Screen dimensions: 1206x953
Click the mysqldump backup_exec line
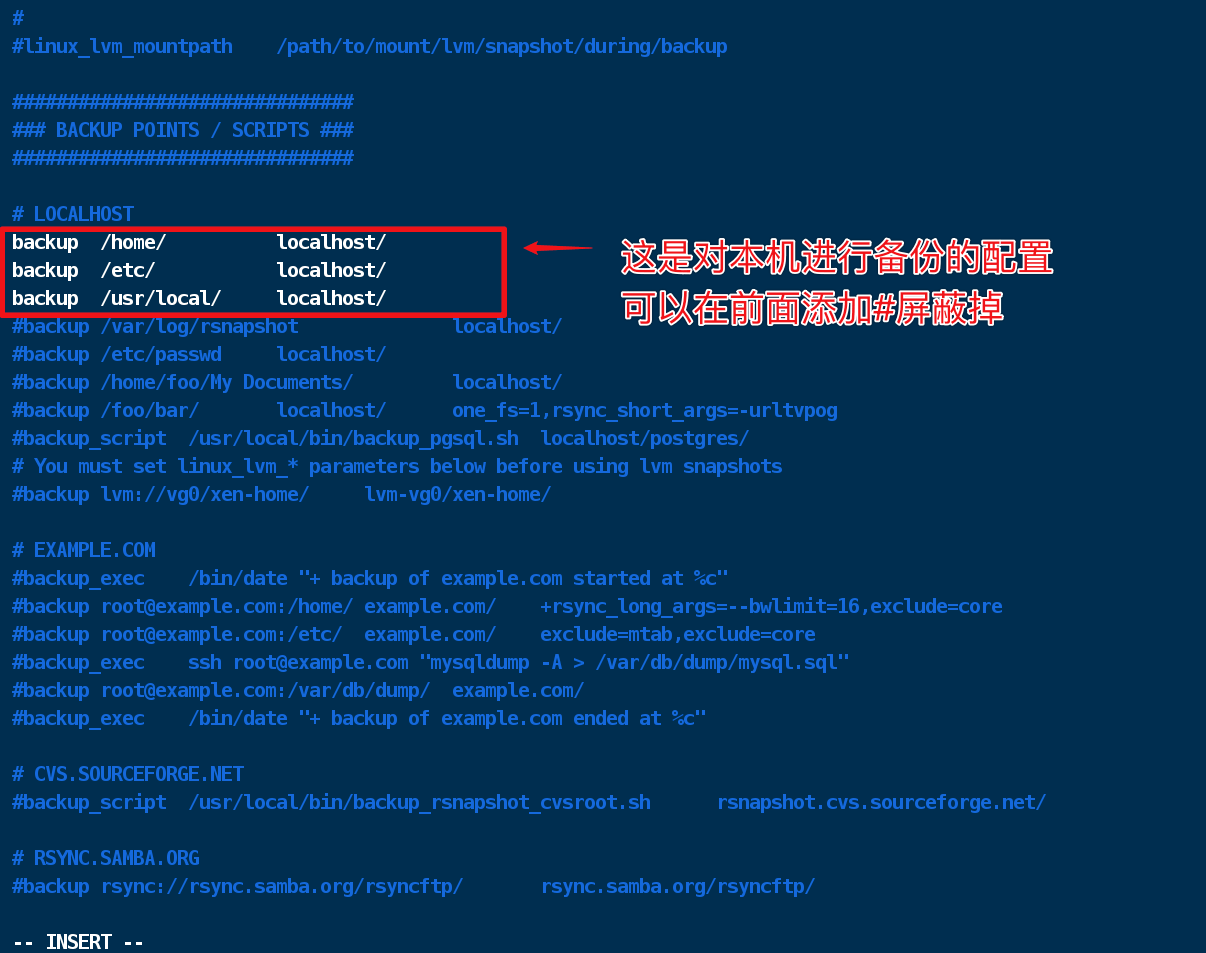click(x=431, y=662)
